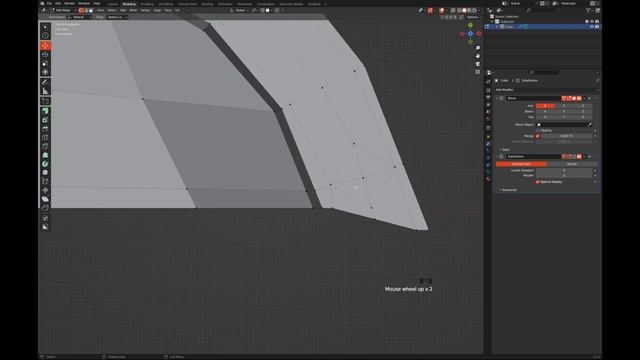The width and height of the screenshot is (640, 360).
Task: Open the Orientation Default dropdown
Action: point(80,17)
